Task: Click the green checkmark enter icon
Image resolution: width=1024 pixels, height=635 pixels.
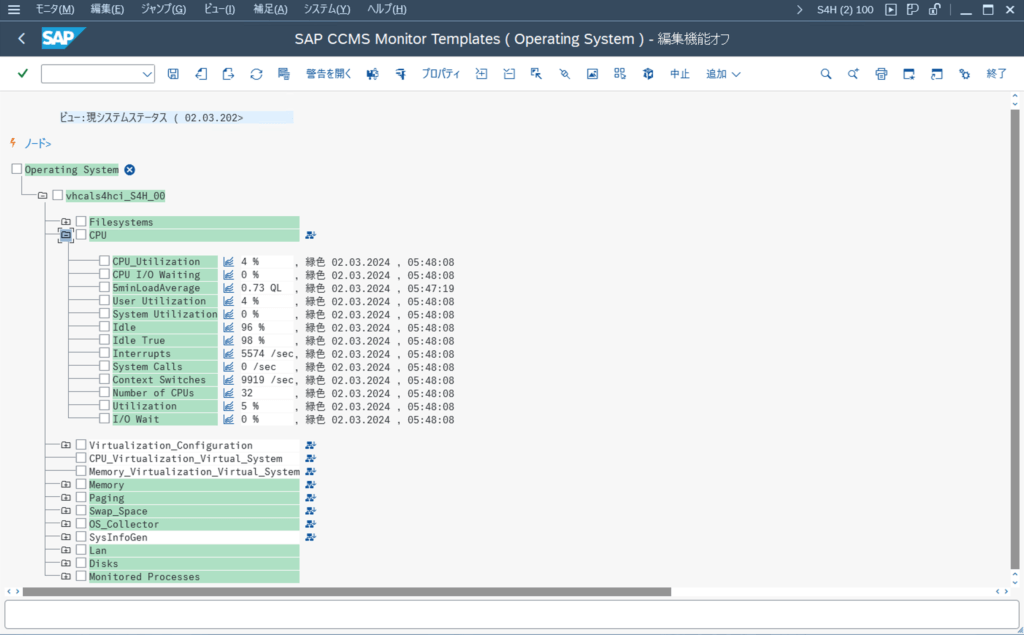Action: 23,74
